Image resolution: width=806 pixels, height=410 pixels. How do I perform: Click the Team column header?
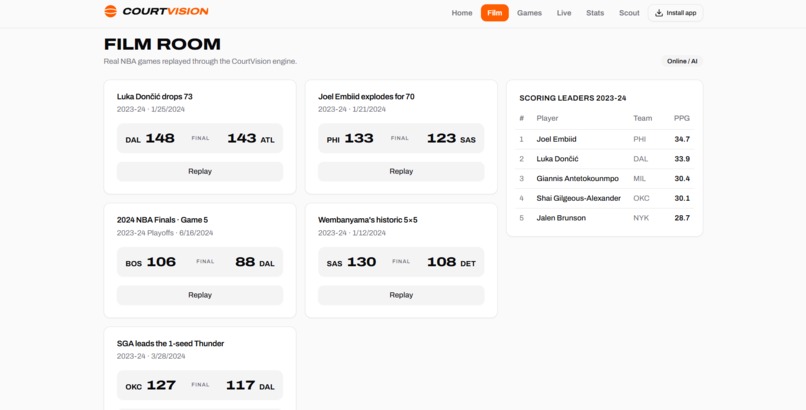pos(643,118)
